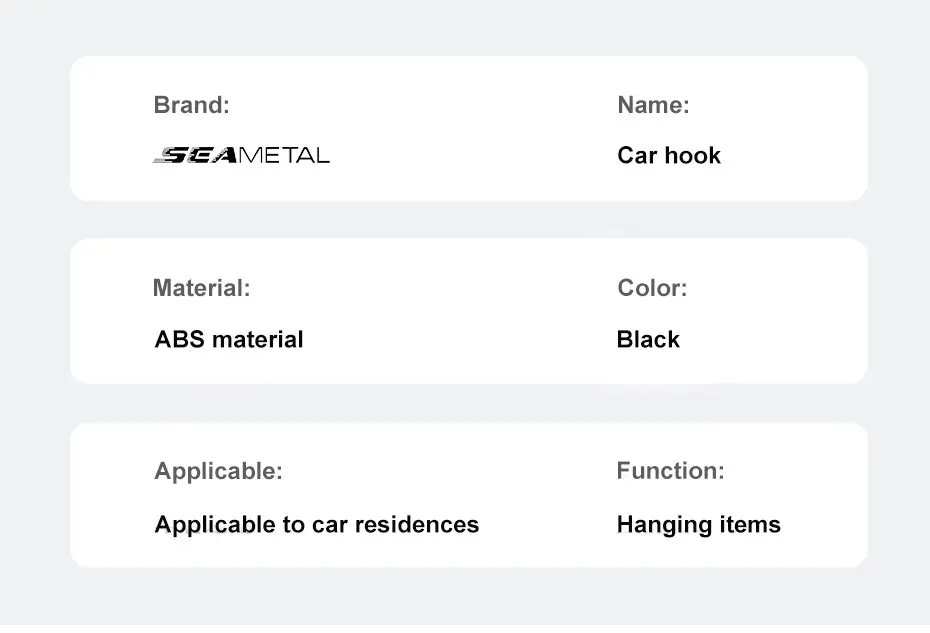Select the "Material:" label
This screenshot has width=930, height=633.
pos(201,289)
